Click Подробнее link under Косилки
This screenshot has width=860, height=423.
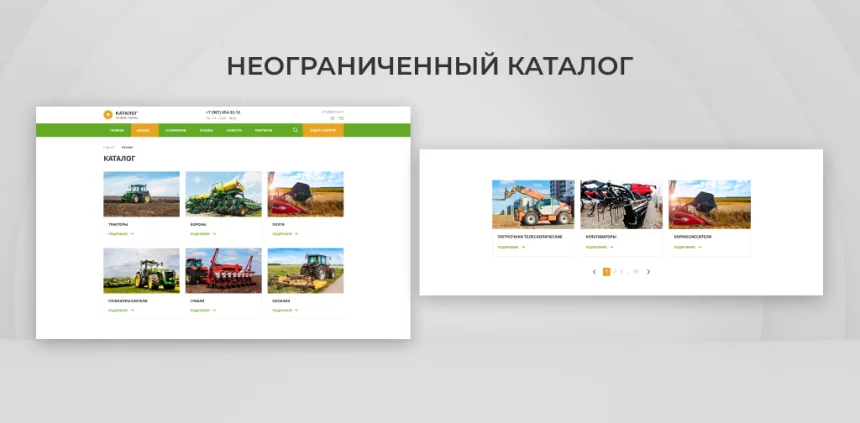pyautogui.click(x=284, y=310)
